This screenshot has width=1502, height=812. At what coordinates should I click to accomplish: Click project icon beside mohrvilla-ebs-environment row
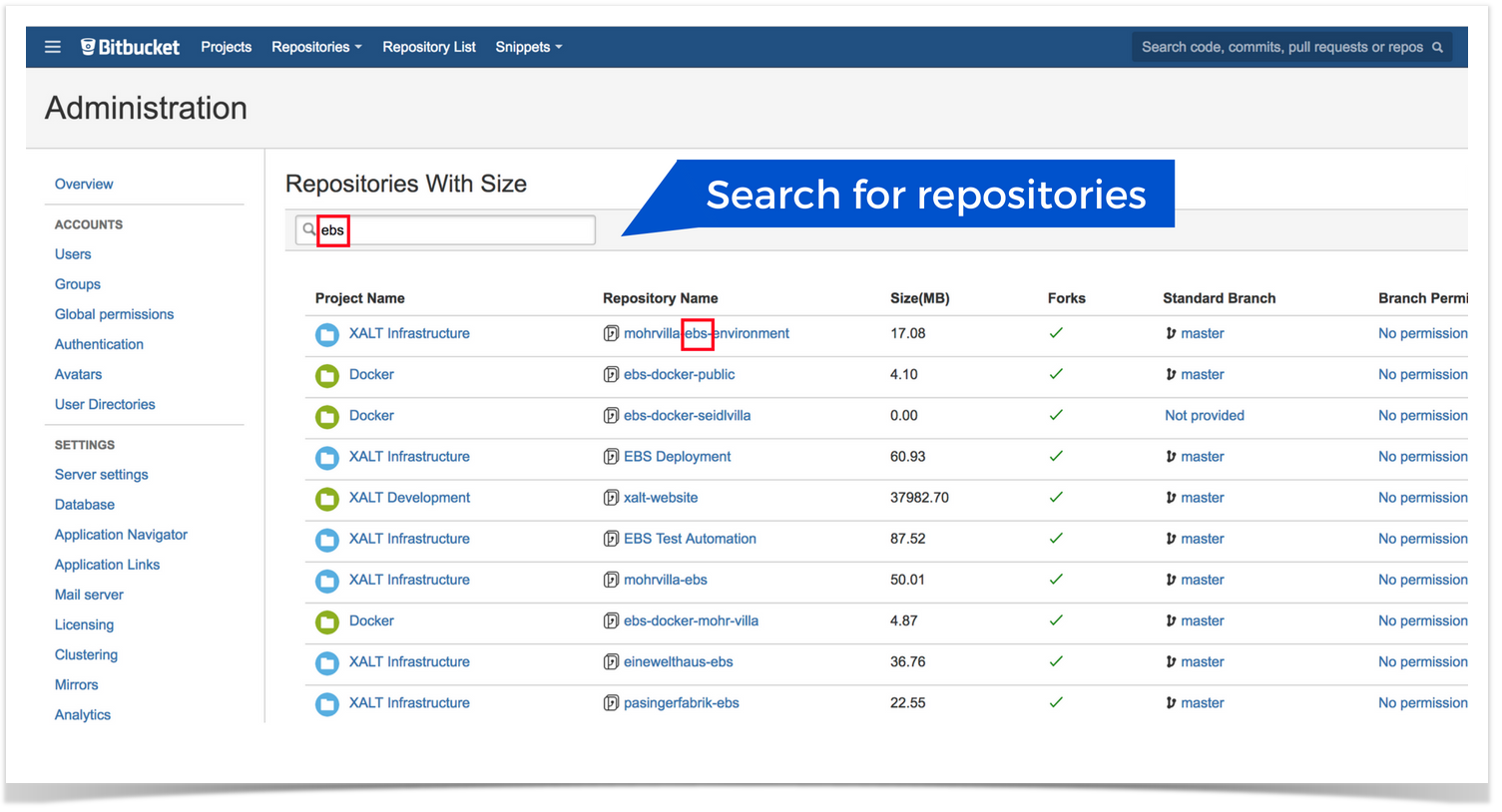(x=327, y=334)
